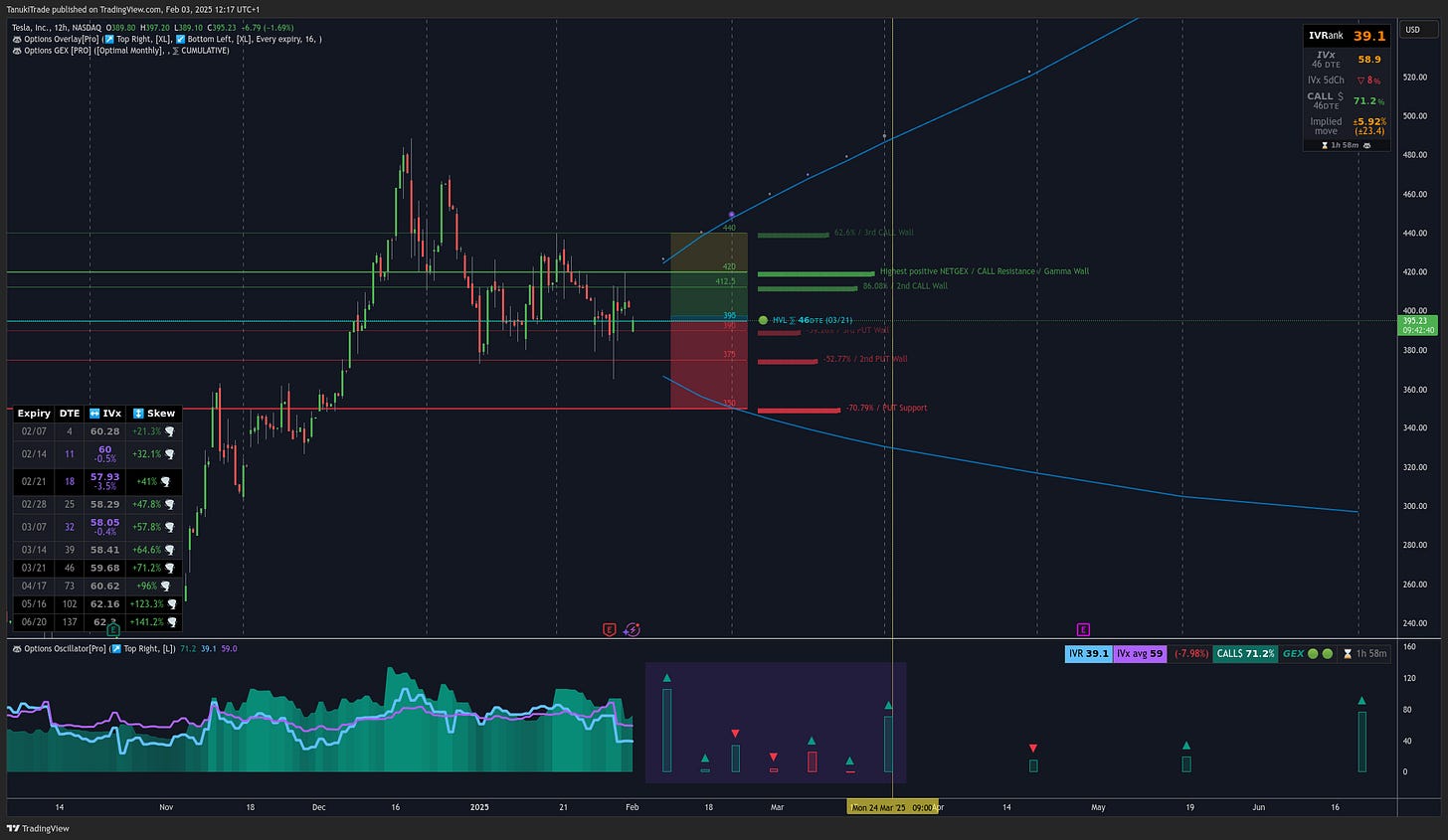Click the 2025 label on time axis
This screenshot has height=840, width=1448.
479,807
